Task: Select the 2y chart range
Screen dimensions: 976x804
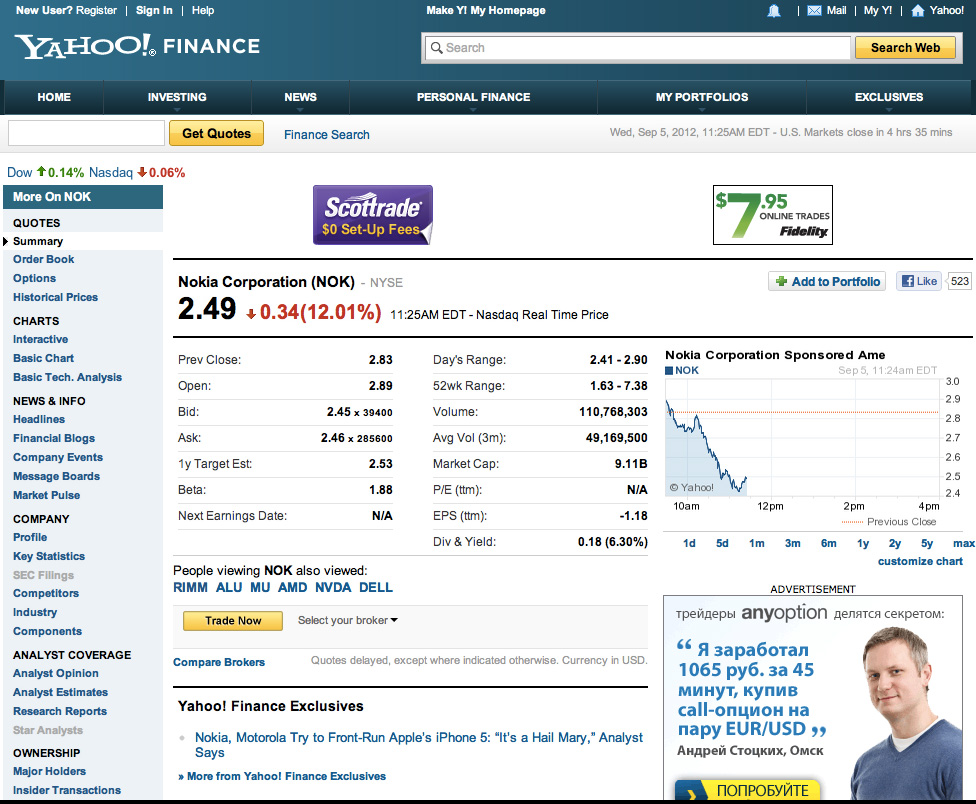Action: (x=894, y=543)
